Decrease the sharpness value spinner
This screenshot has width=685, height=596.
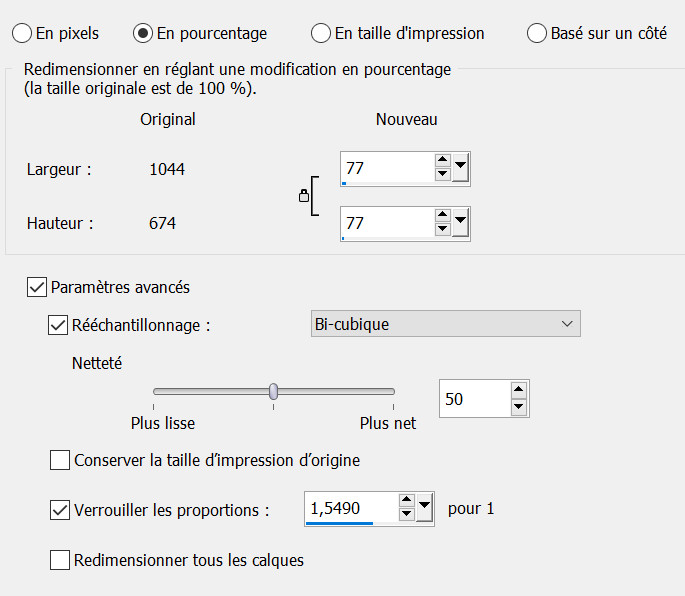(518, 406)
